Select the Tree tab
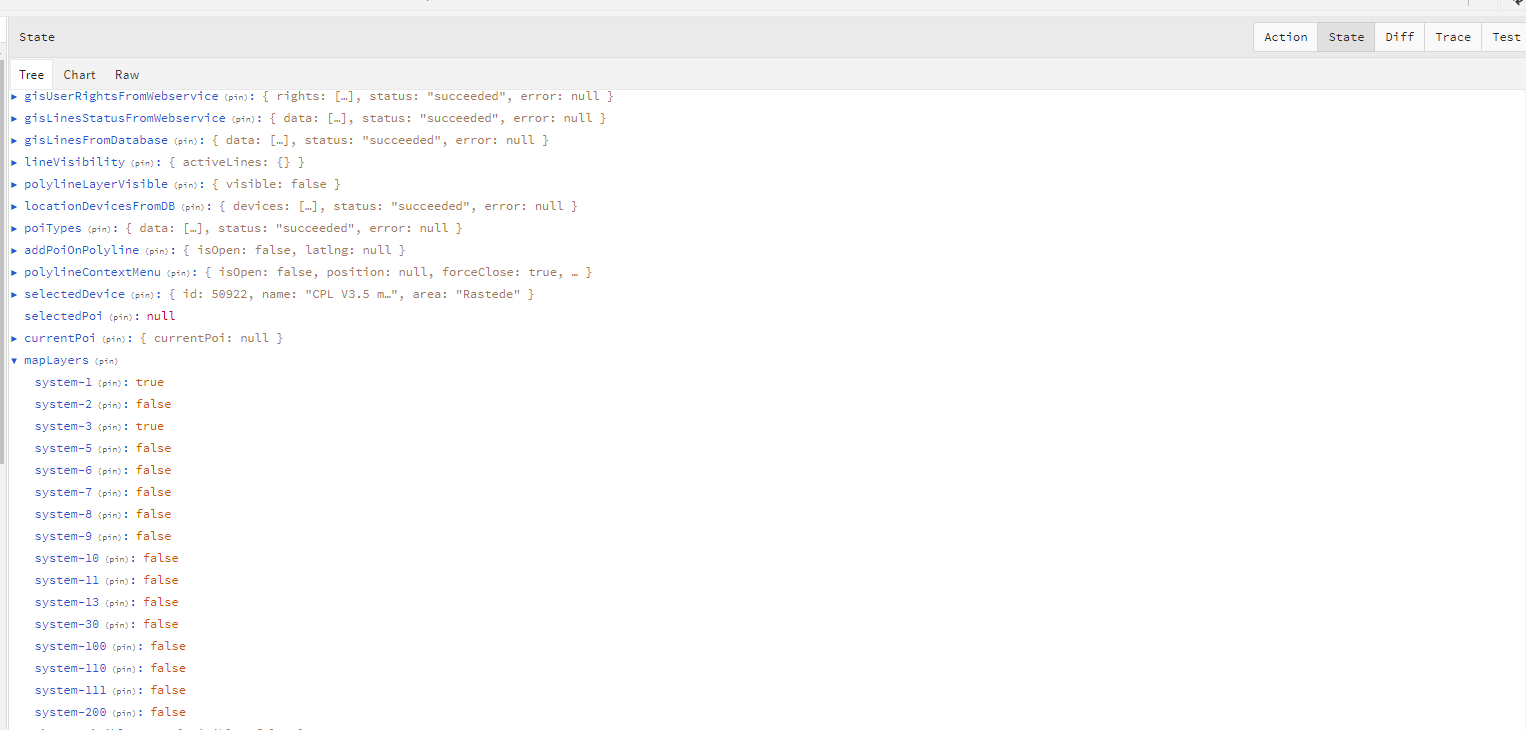This screenshot has height=730, width=1526. (x=32, y=75)
